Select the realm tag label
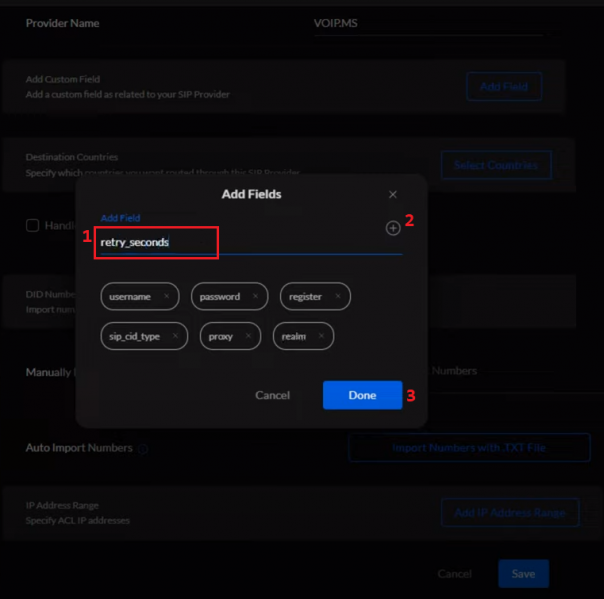 [x=294, y=336]
